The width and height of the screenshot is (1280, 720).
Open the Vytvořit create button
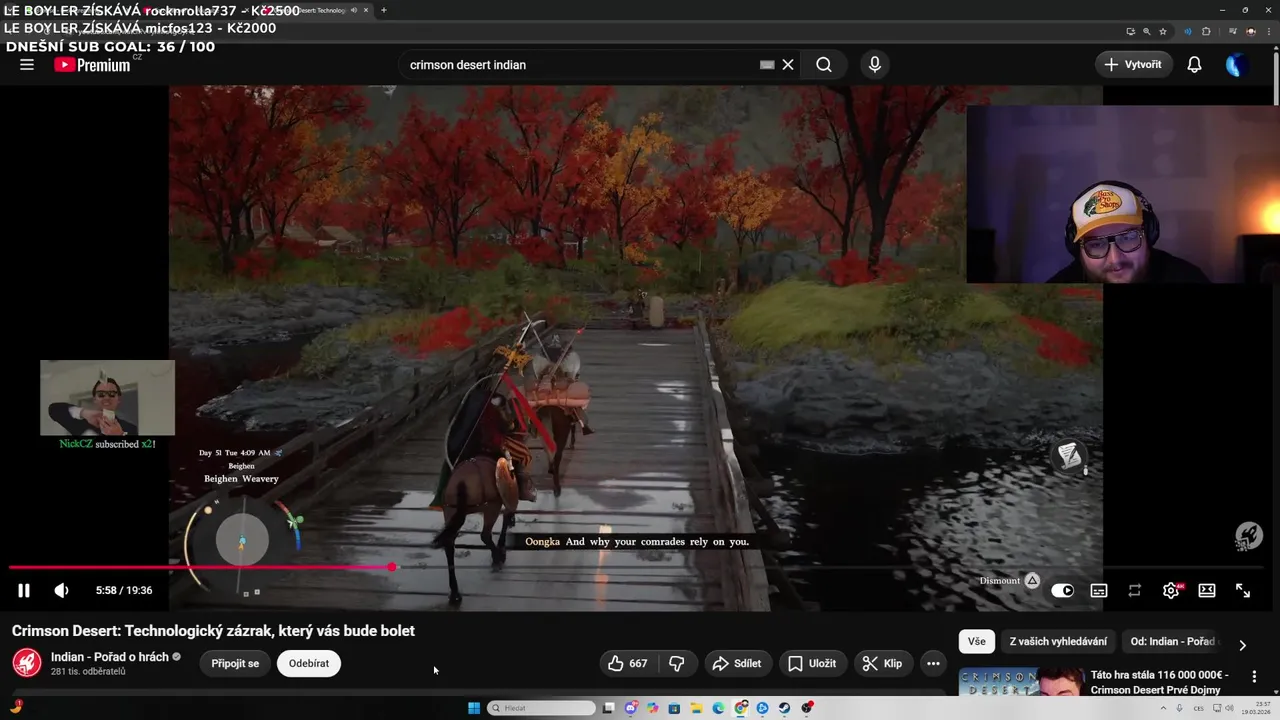(x=1134, y=65)
